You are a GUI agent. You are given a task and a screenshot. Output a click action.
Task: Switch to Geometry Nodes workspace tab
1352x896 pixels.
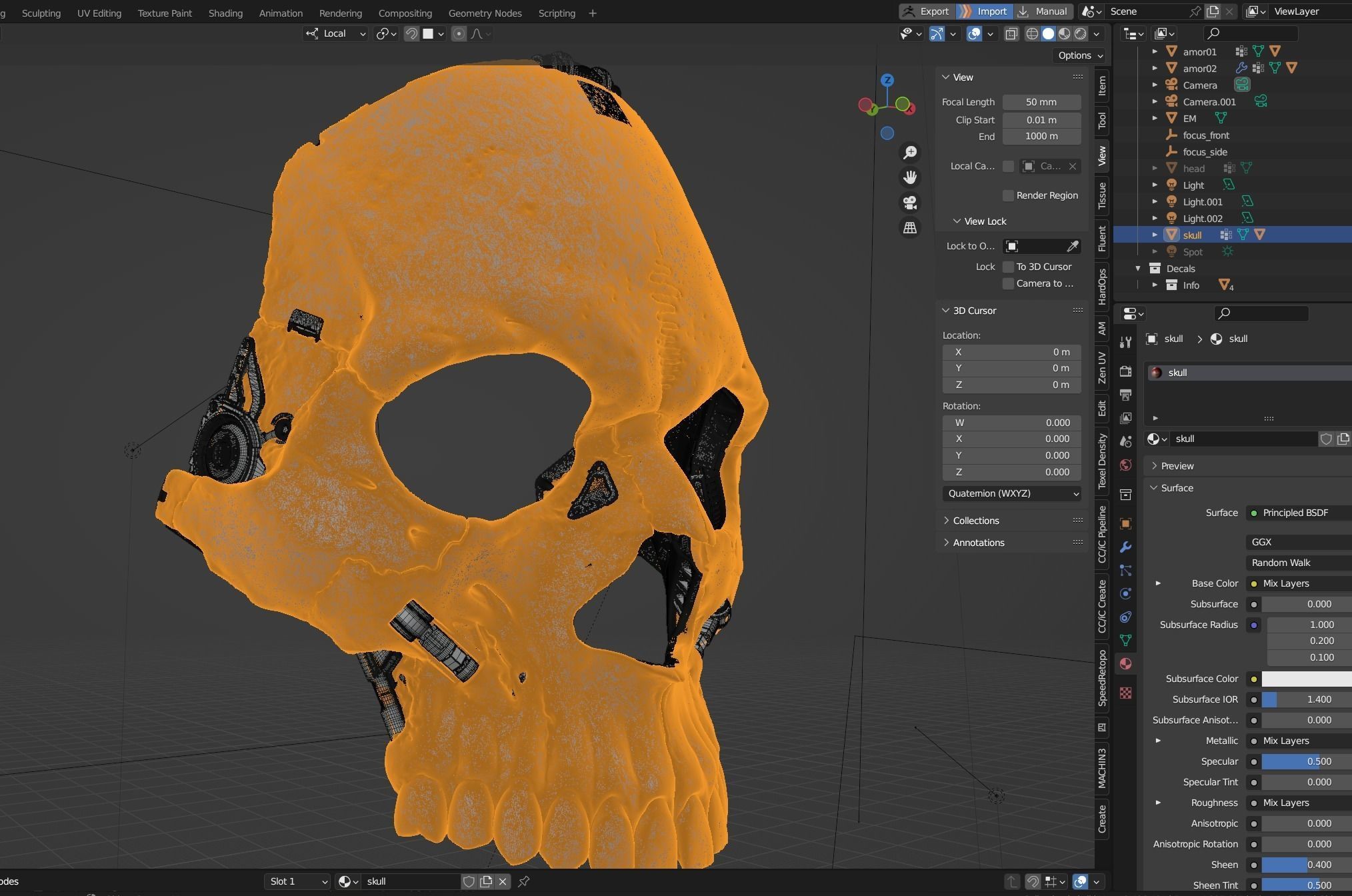tap(485, 13)
